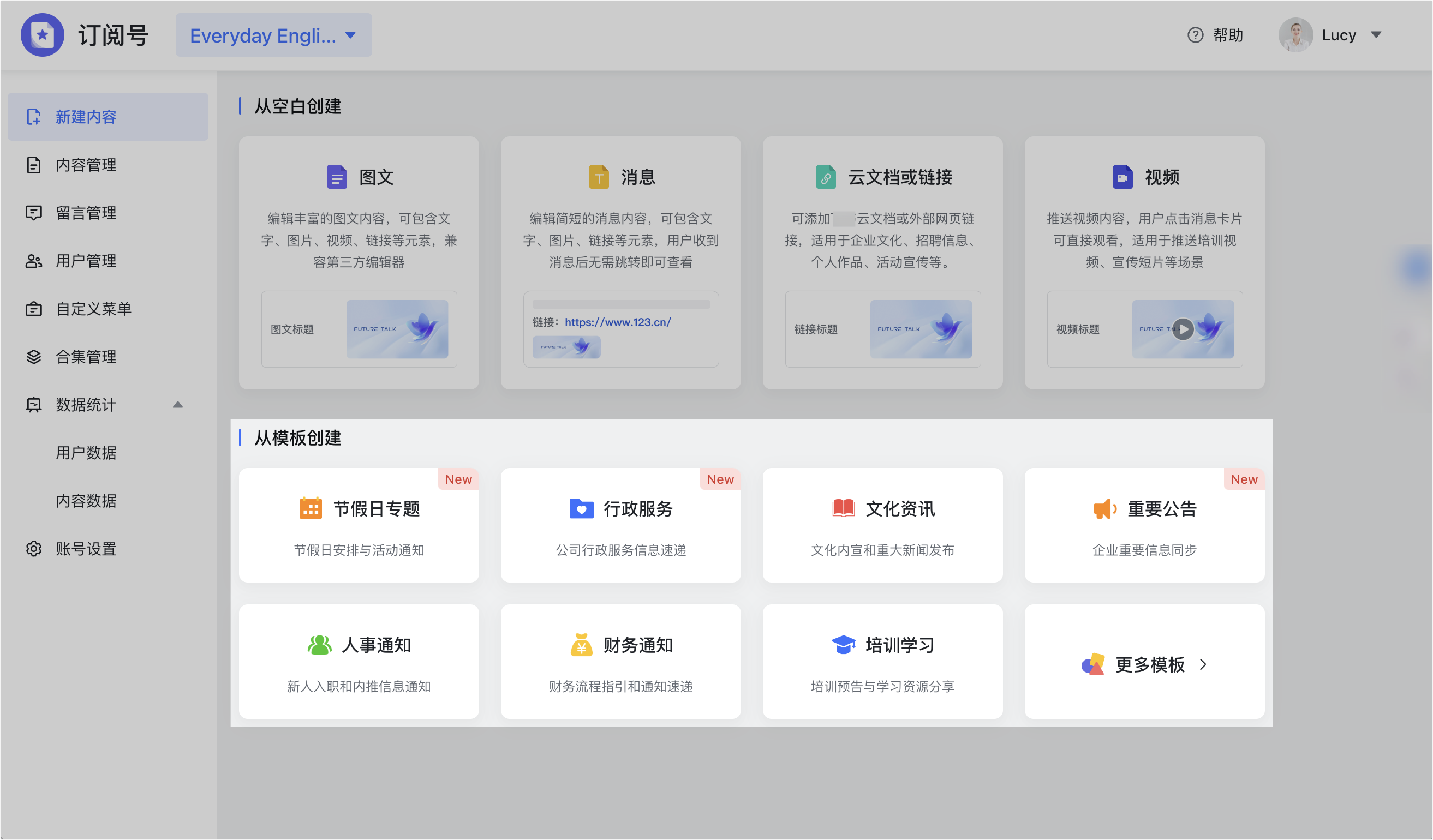Click the 培训学习 graduation cap icon
This screenshot has height=840, width=1433.
tap(843, 645)
